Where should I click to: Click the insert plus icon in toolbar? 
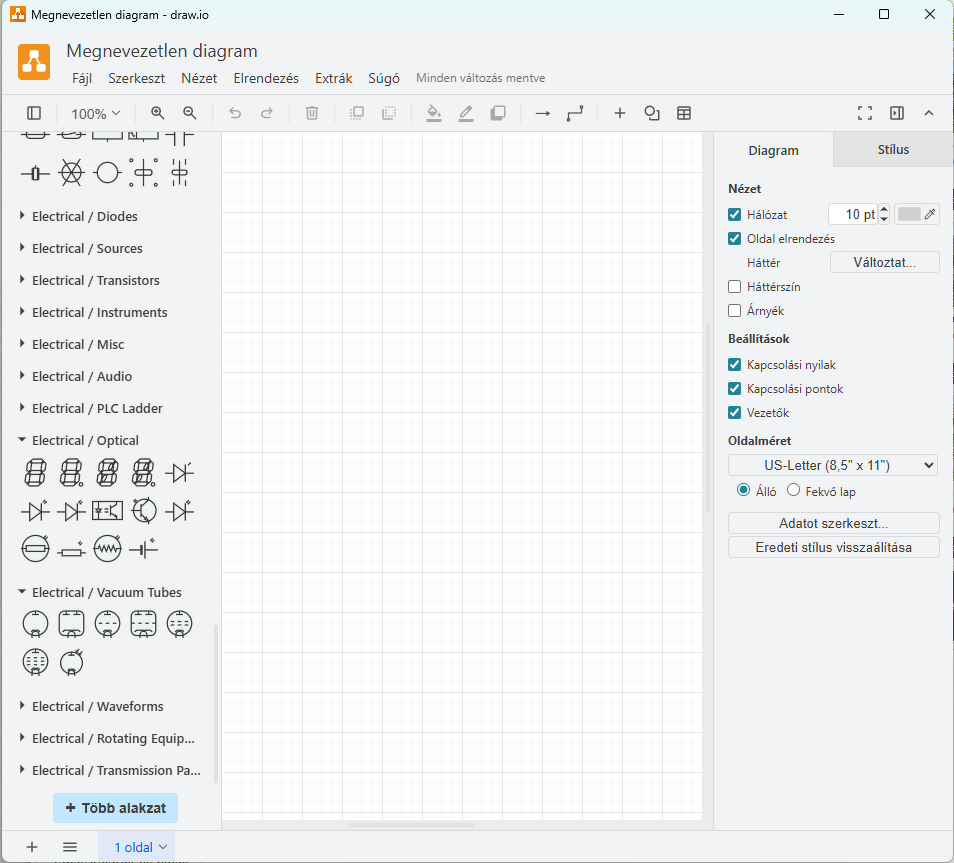(619, 113)
